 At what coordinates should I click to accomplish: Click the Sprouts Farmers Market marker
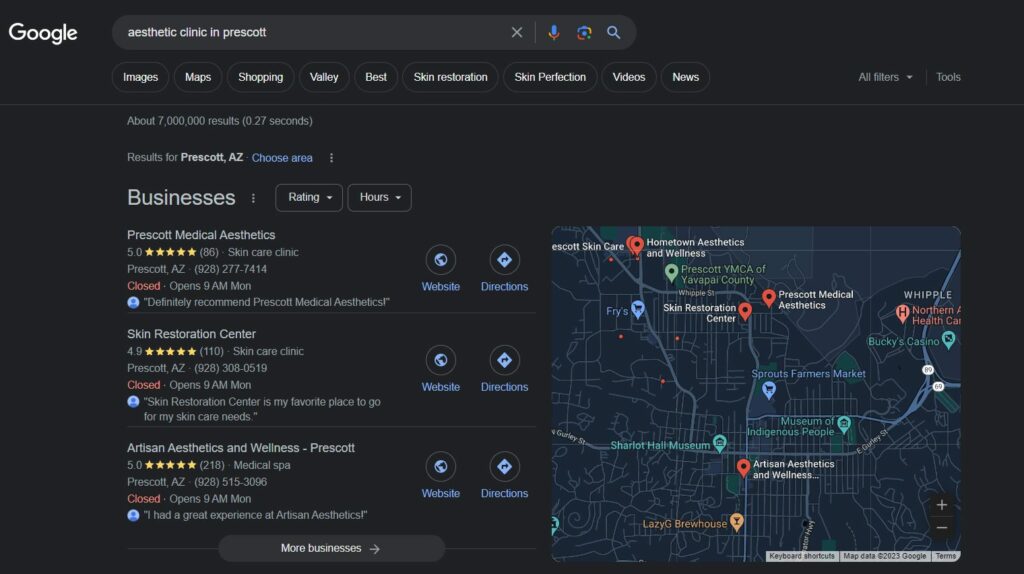point(769,391)
